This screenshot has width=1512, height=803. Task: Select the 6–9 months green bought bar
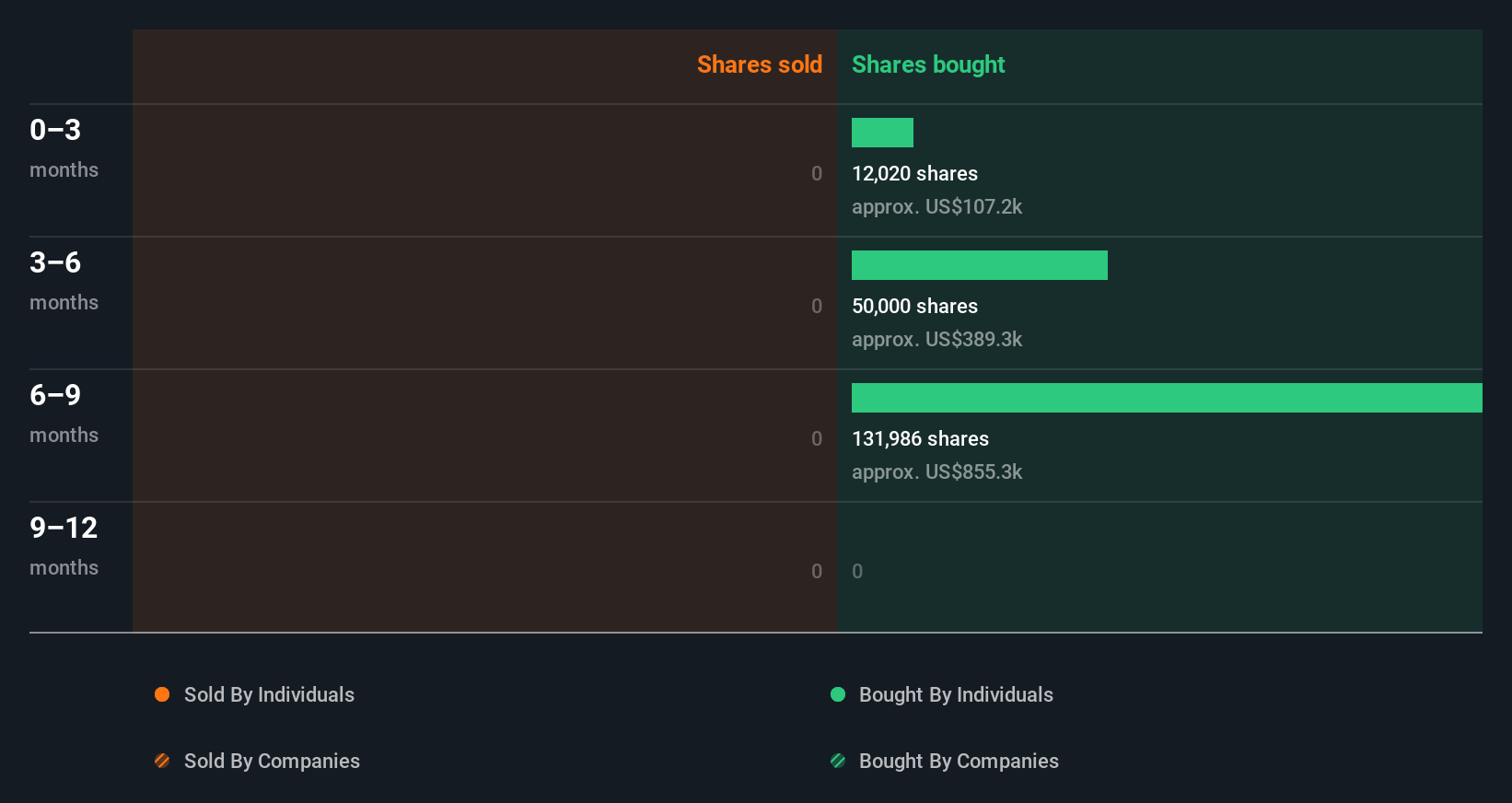pyautogui.click(x=1167, y=398)
